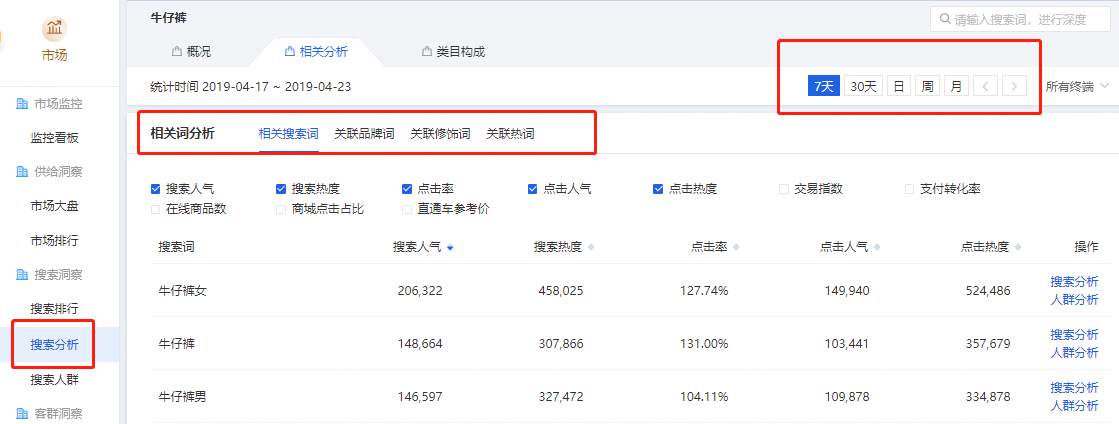Open 搜索分析 link for 牛仔裤女
Viewport: 1119px width, 424px height.
click(1073, 283)
